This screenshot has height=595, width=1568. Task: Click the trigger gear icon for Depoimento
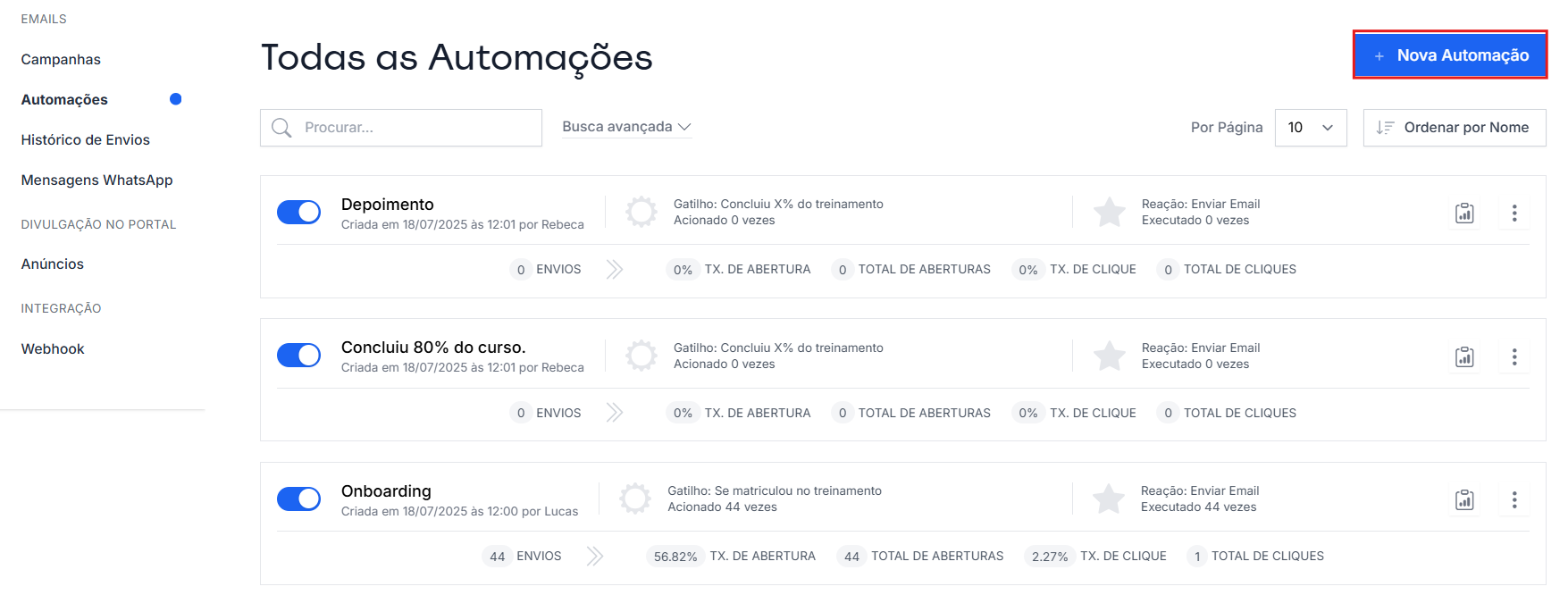click(x=641, y=212)
